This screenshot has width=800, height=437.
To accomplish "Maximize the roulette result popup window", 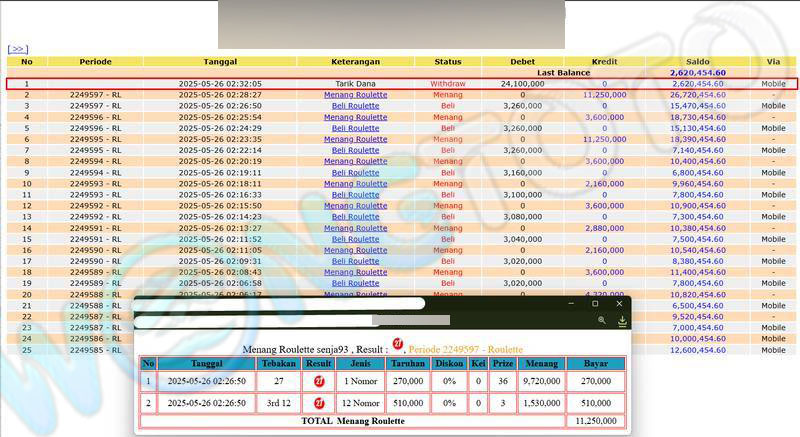I will pos(595,304).
